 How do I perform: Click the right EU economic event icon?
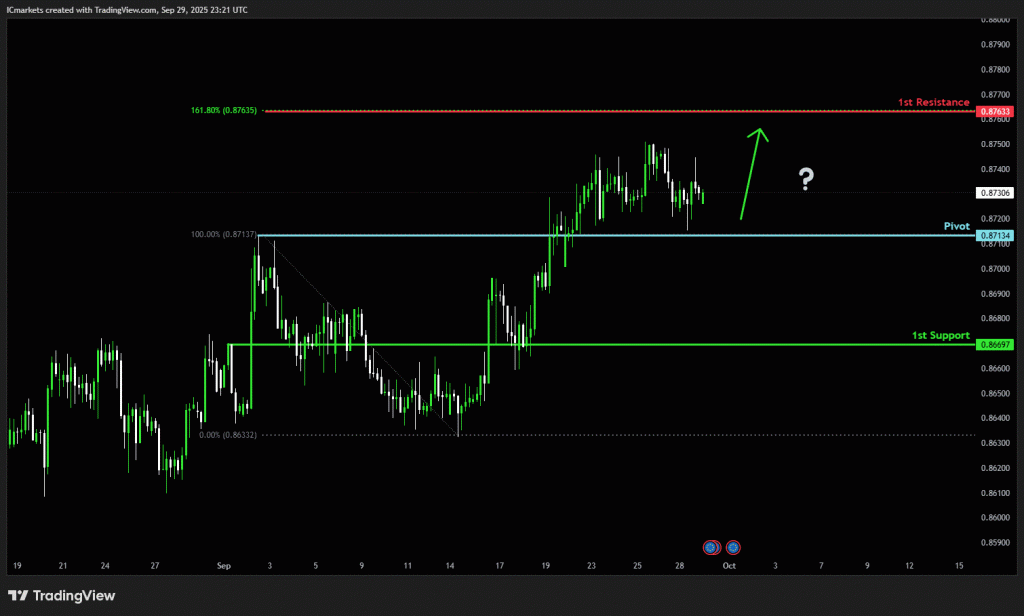coord(733,547)
